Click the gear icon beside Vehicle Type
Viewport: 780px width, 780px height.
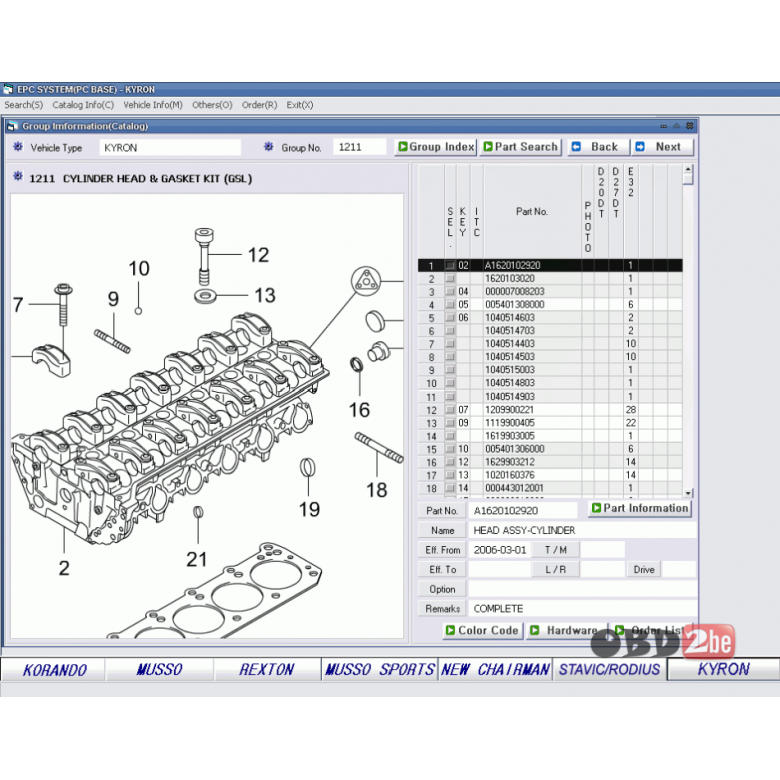click(x=18, y=147)
